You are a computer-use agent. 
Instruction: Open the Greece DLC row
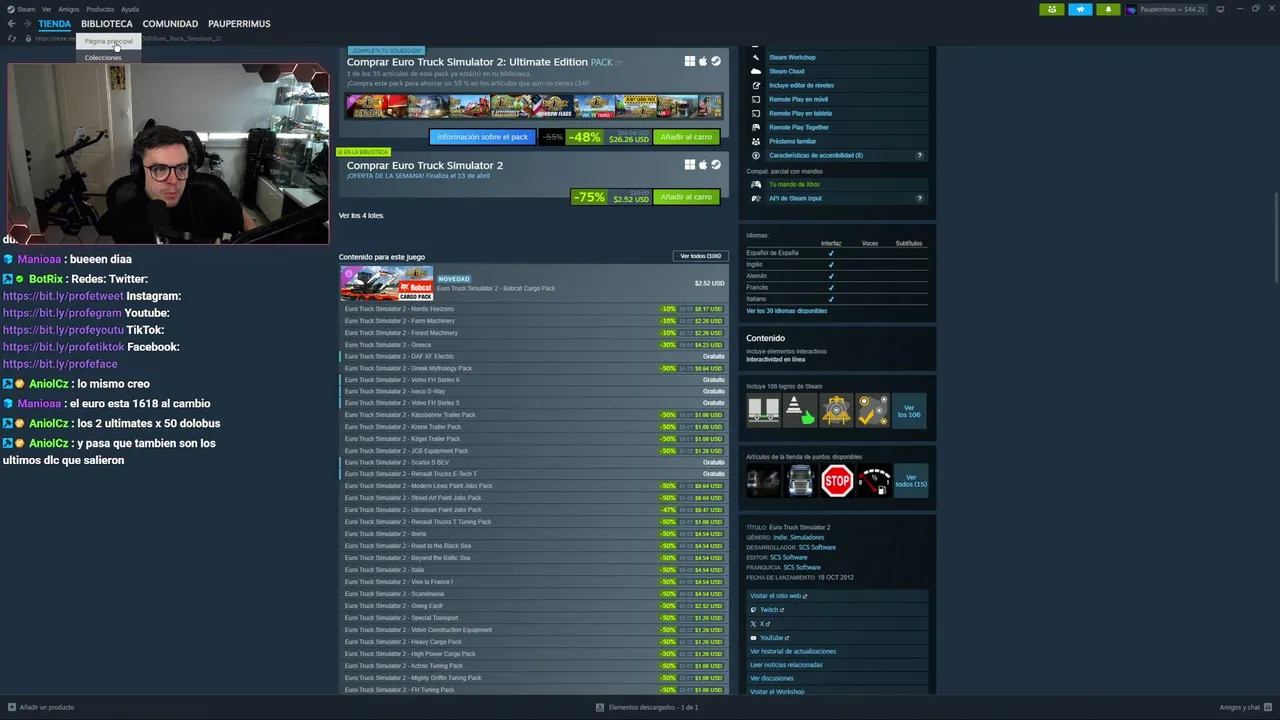coord(534,345)
